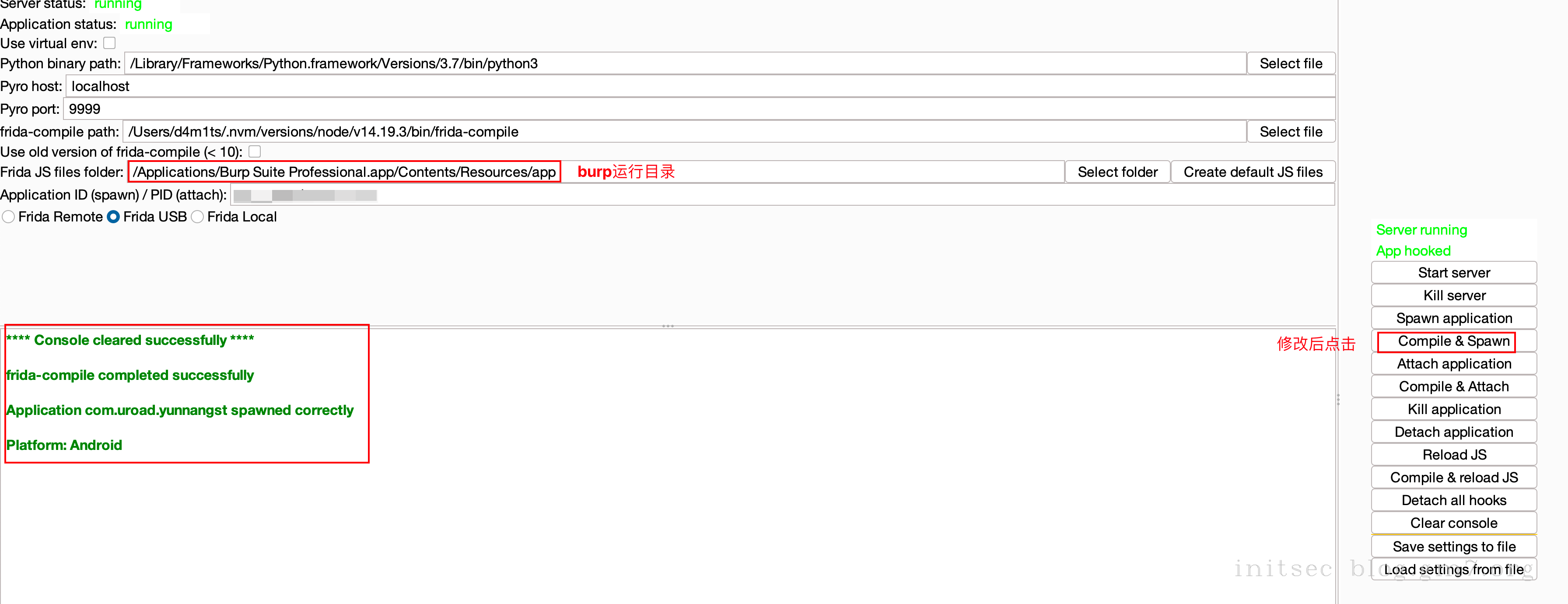Toggle the Use virtual env checkbox
Viewport: 1568px width, 604px height.
coord(109,43)
